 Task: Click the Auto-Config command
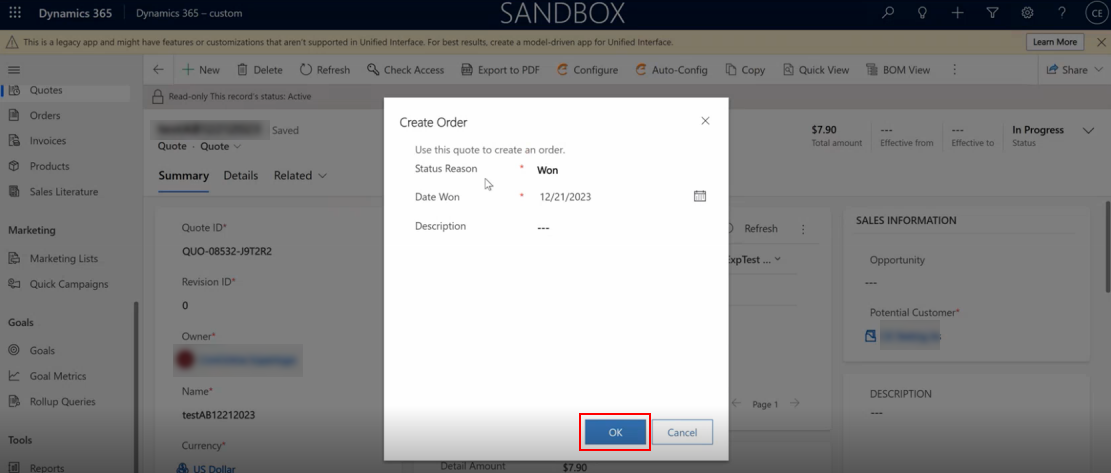tap(672, 70)
